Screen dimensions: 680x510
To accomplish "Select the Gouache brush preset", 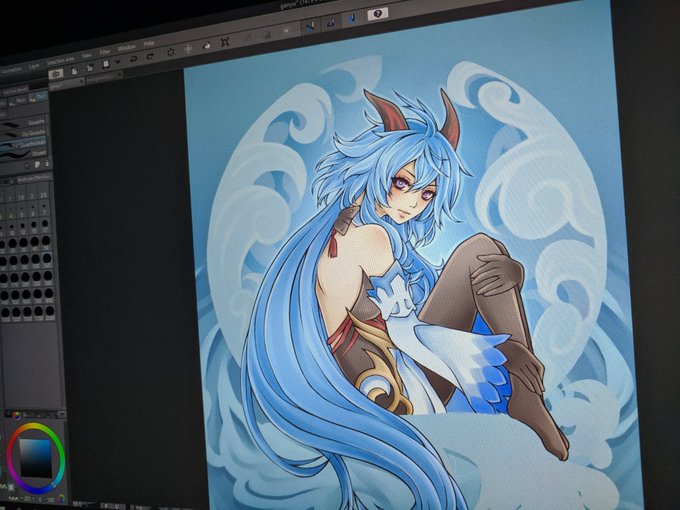I will tap(23, 124).
